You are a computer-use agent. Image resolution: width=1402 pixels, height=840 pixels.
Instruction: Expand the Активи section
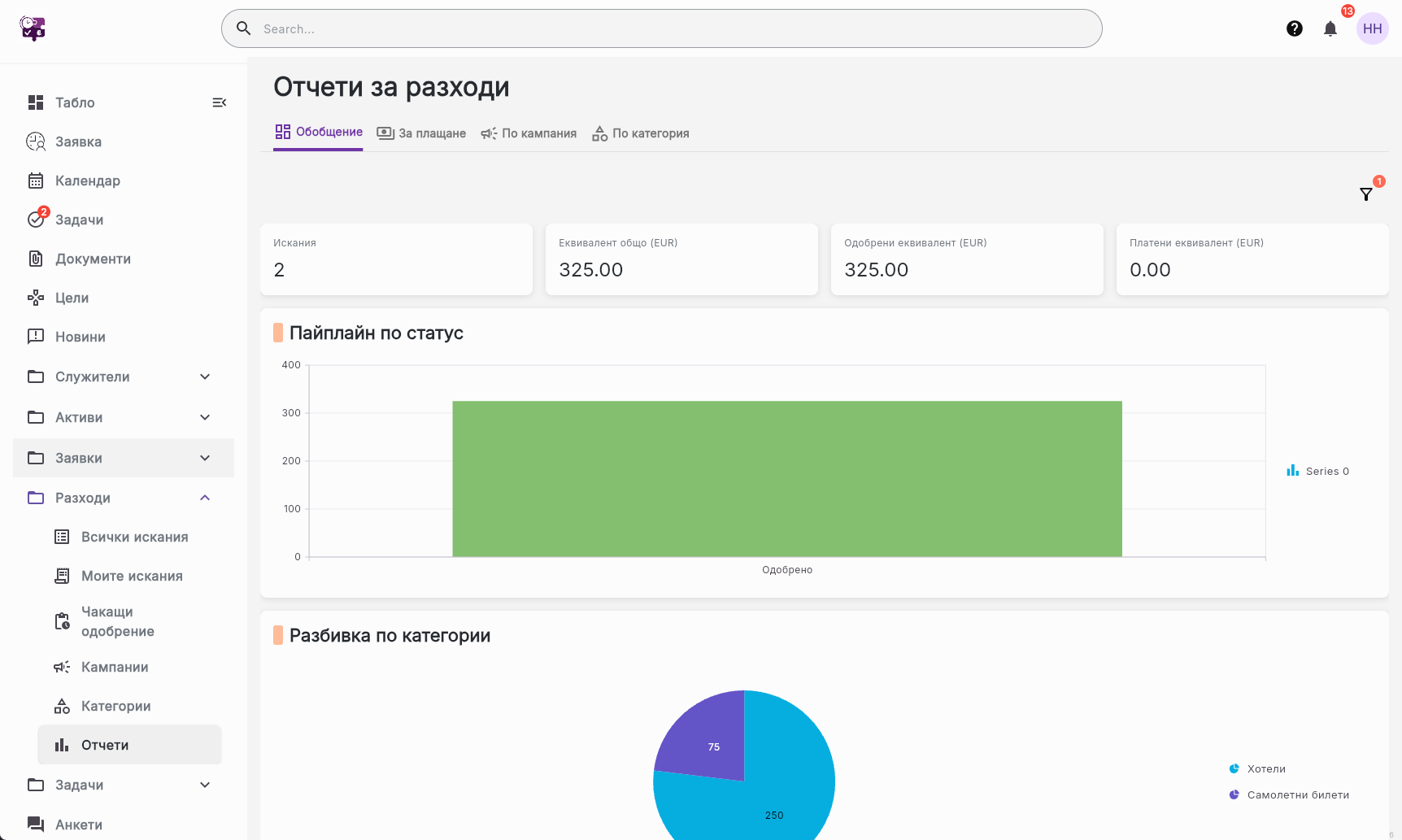tap(124, 417)
